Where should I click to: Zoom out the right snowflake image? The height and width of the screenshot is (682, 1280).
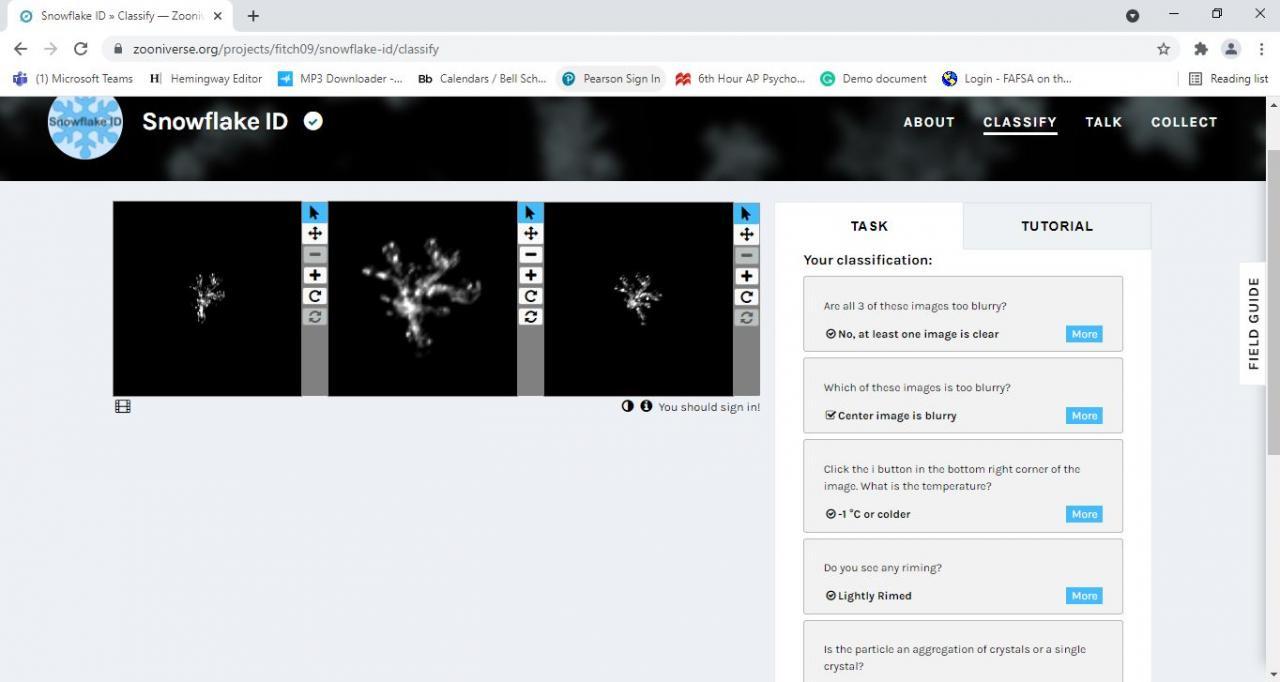click(x=746, y=255)
